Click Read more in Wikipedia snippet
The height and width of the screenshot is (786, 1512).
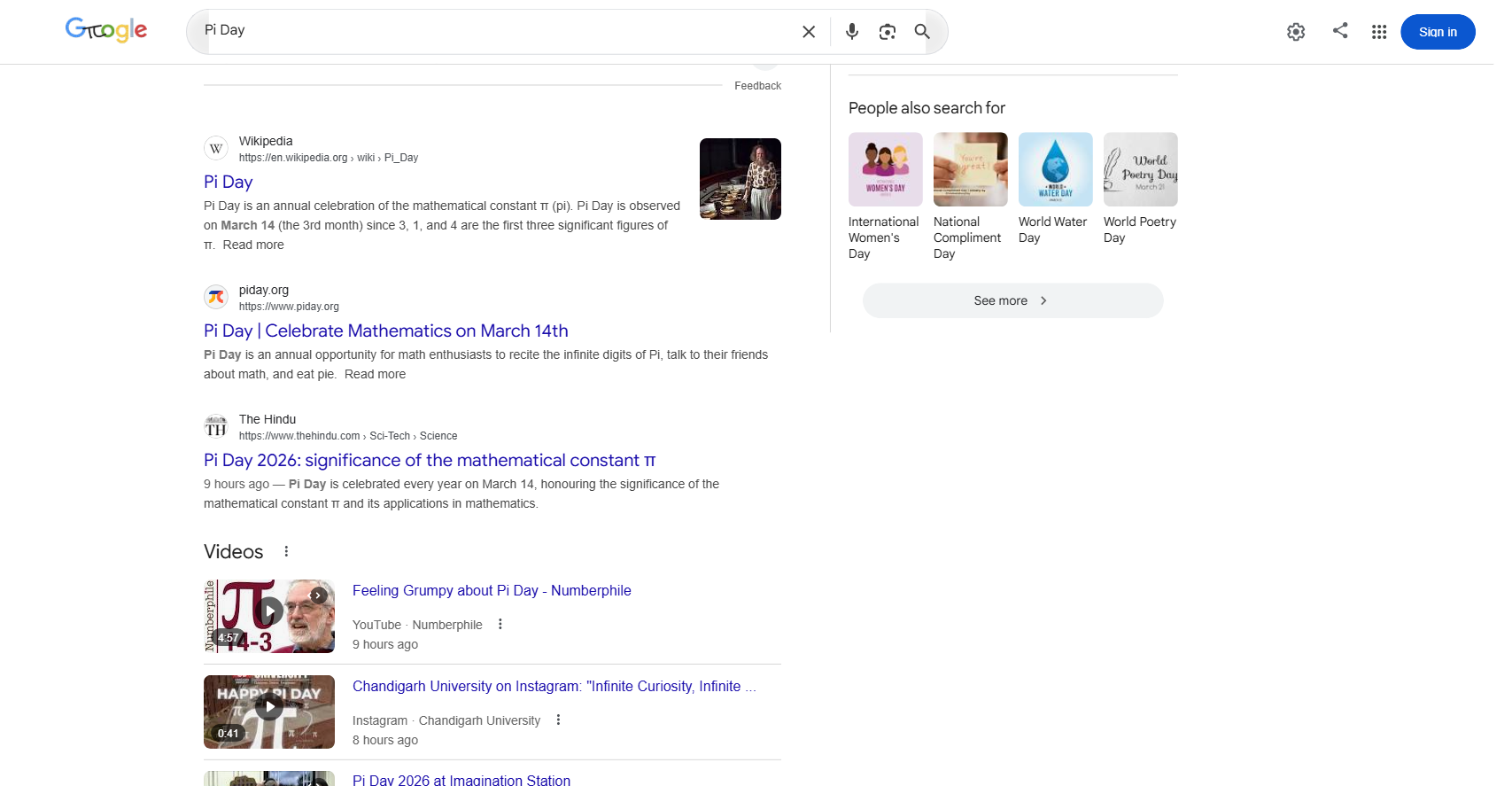click(x=253, y=245)
